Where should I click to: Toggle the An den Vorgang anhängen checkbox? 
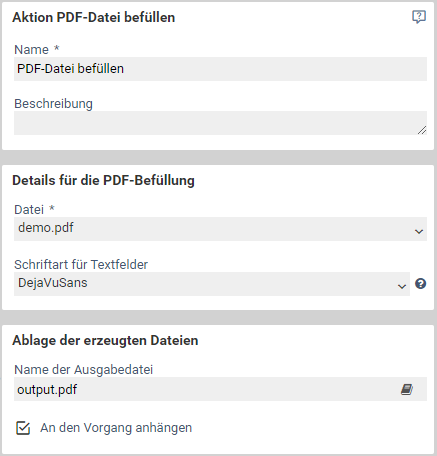[23, 428]
